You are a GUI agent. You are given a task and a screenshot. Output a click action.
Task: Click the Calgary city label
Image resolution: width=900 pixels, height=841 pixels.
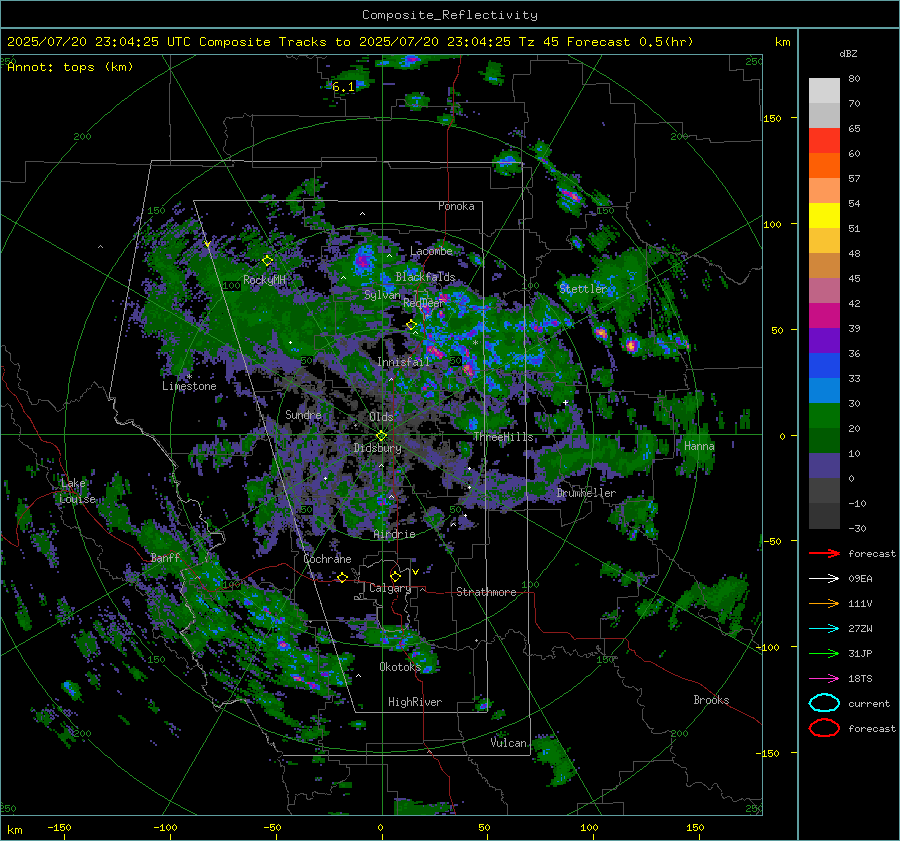click(x=390, y=588)
